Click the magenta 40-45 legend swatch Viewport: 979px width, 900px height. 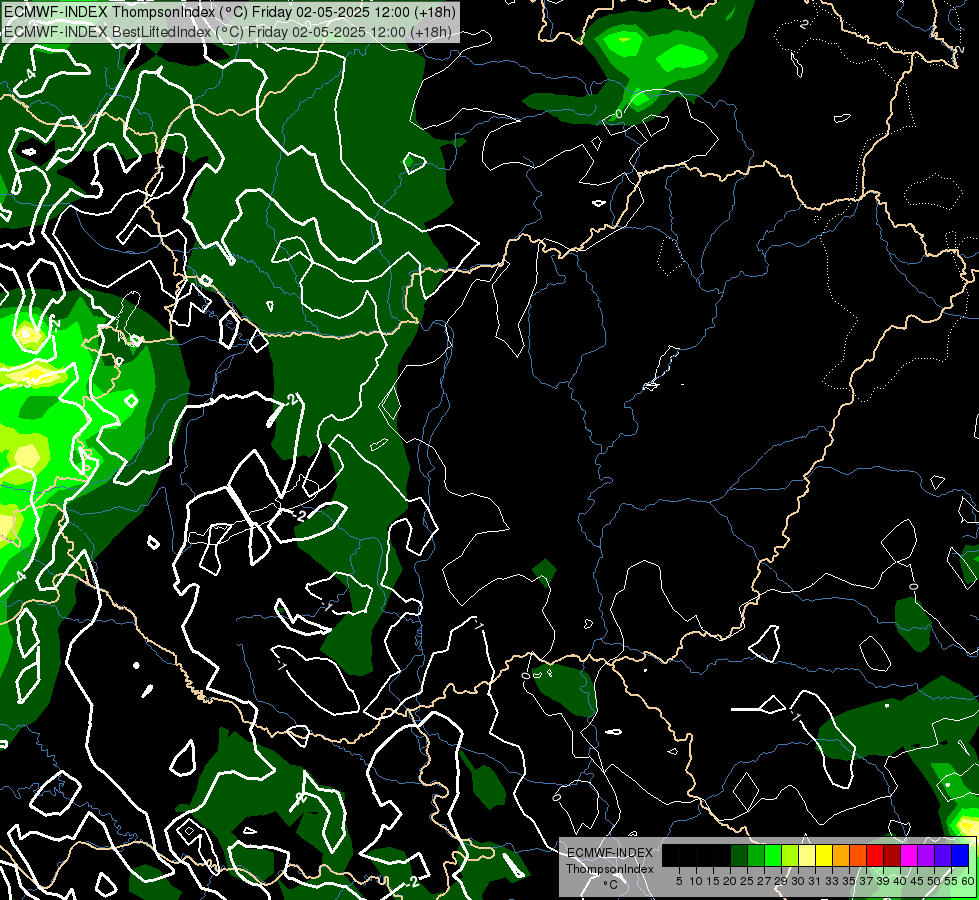tap(909, 855)
